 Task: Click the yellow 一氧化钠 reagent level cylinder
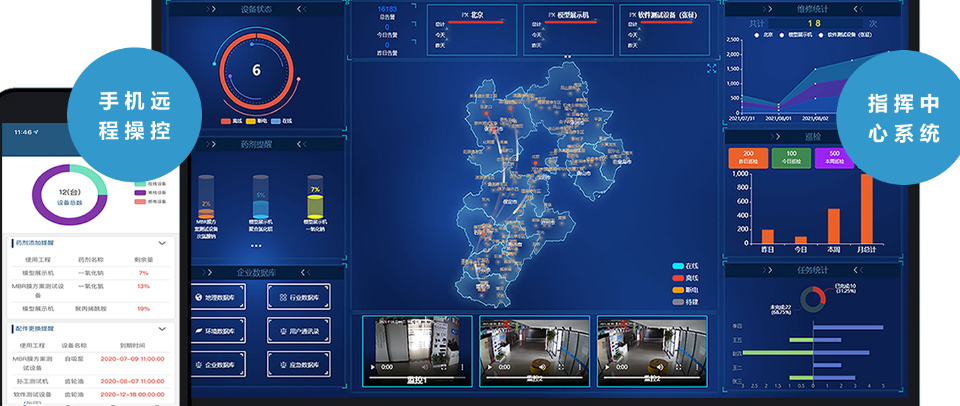(315, 200)
